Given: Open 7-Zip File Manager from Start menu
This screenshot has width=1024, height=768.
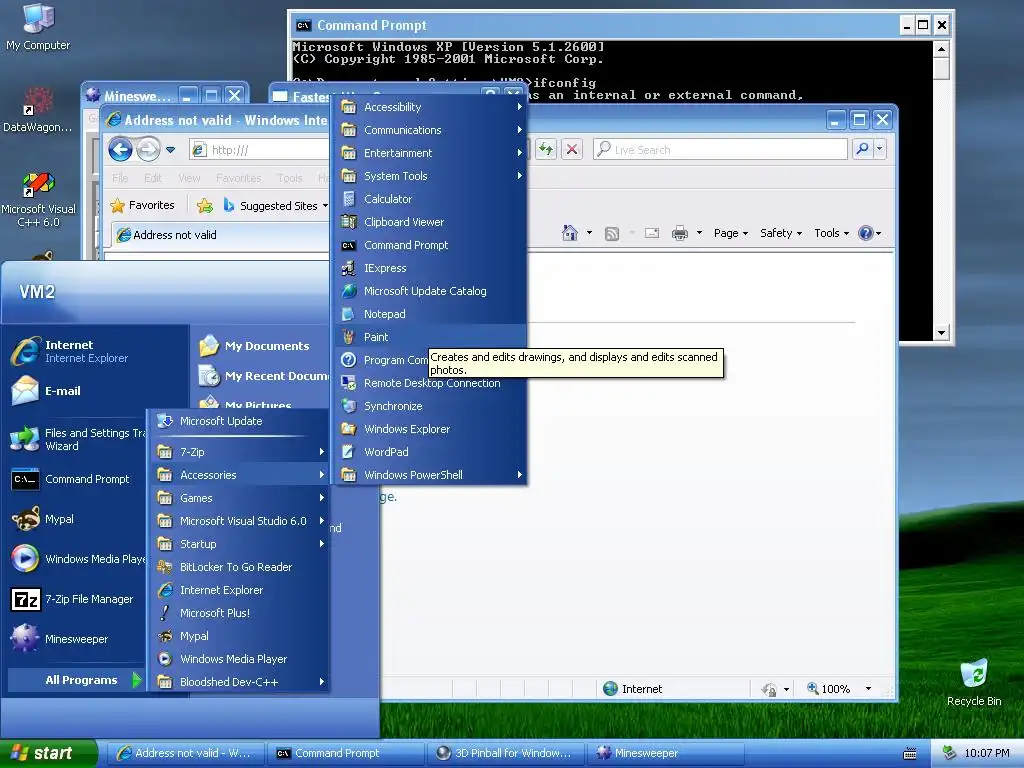Looking at the screenshot, I should click(77, 599).
